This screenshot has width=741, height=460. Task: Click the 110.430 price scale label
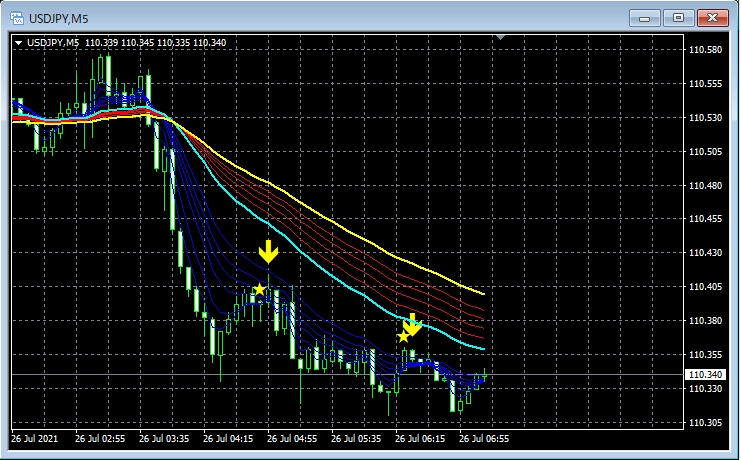(706, 252)
